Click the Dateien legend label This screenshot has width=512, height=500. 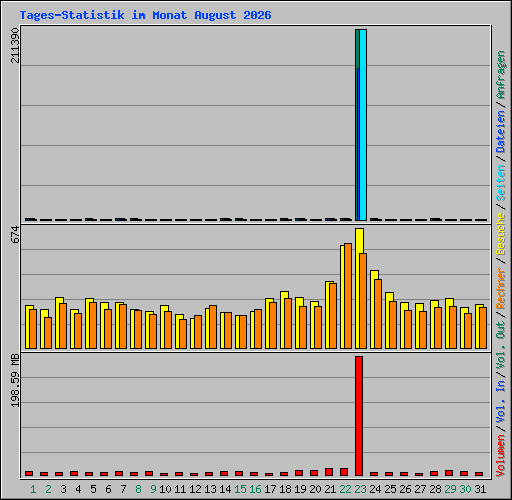(501, 131)
